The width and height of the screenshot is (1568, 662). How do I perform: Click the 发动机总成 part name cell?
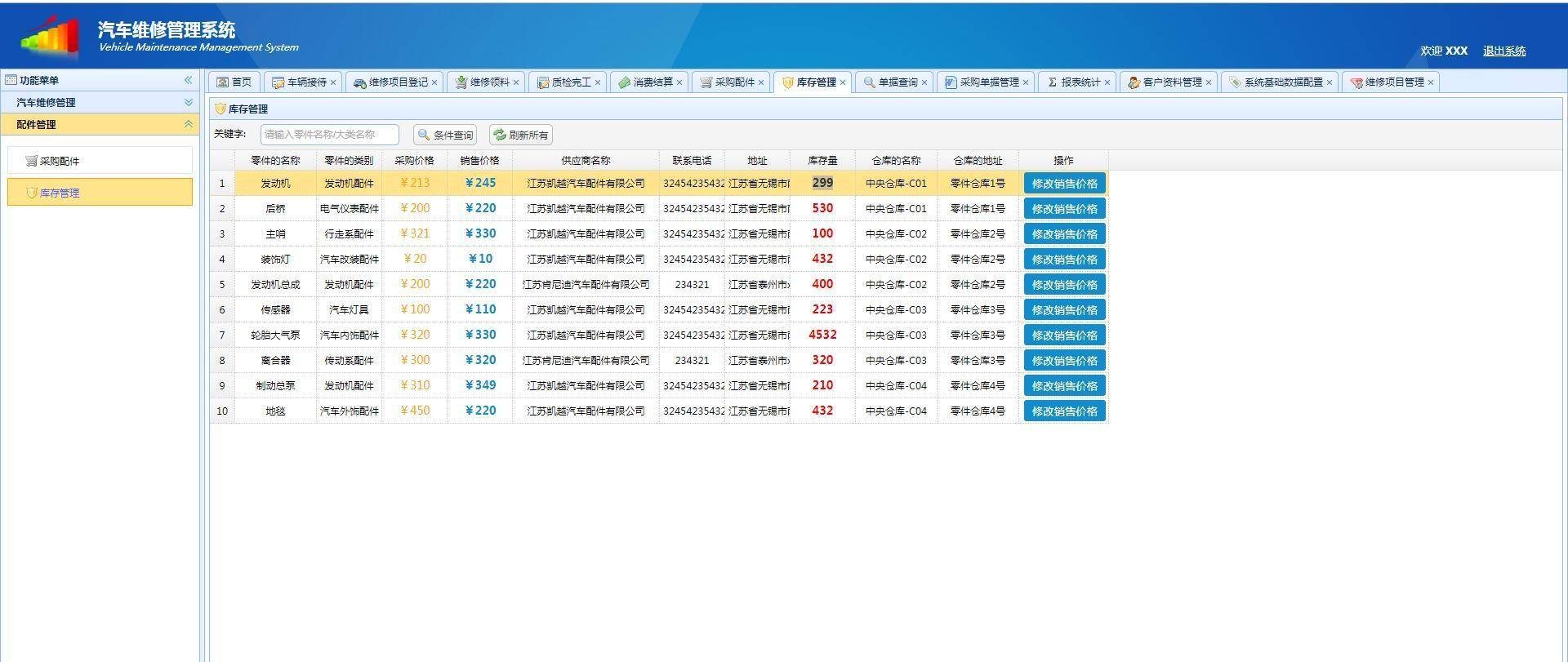275,285
